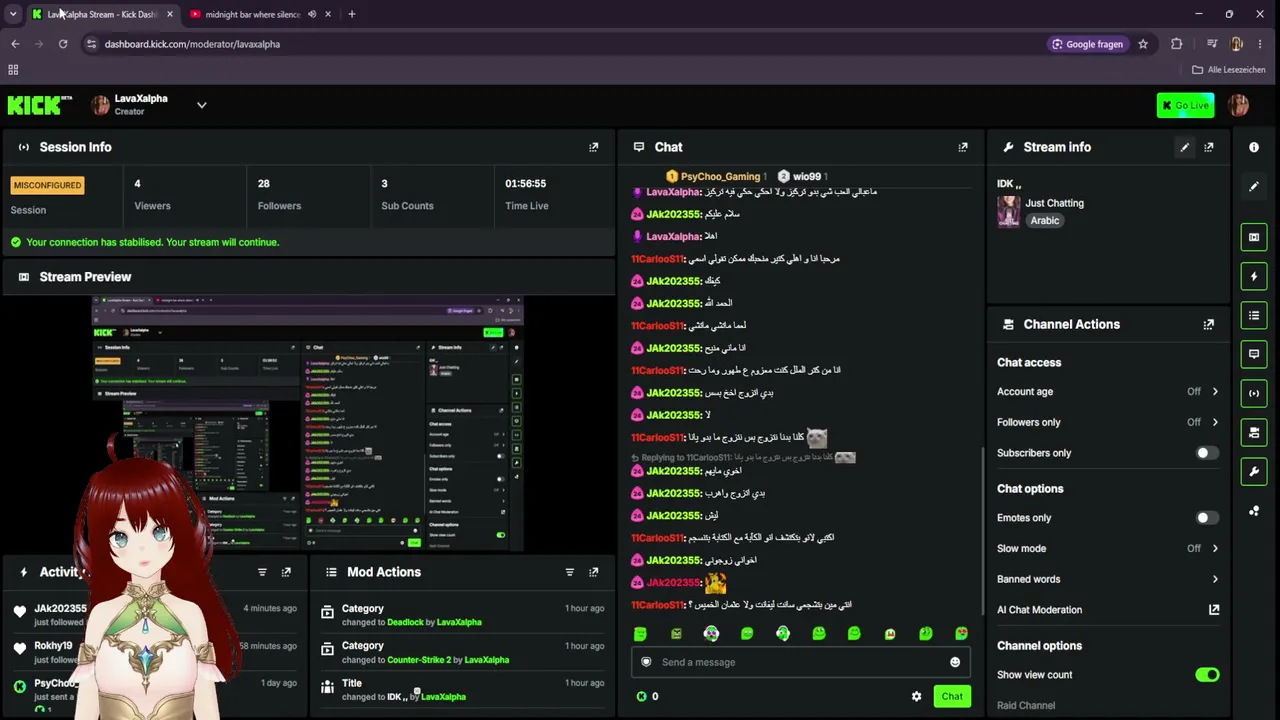
Task: Toggle Subscribers only chat
Action: click(1207, 453)
